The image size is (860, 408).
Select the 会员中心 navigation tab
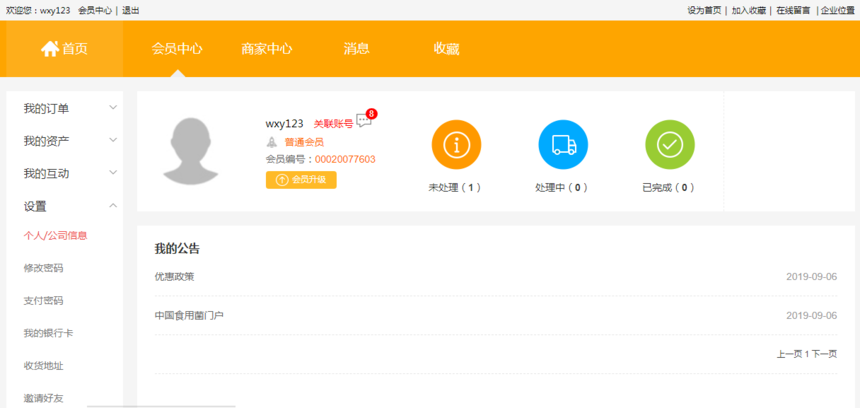pos(177,49)
